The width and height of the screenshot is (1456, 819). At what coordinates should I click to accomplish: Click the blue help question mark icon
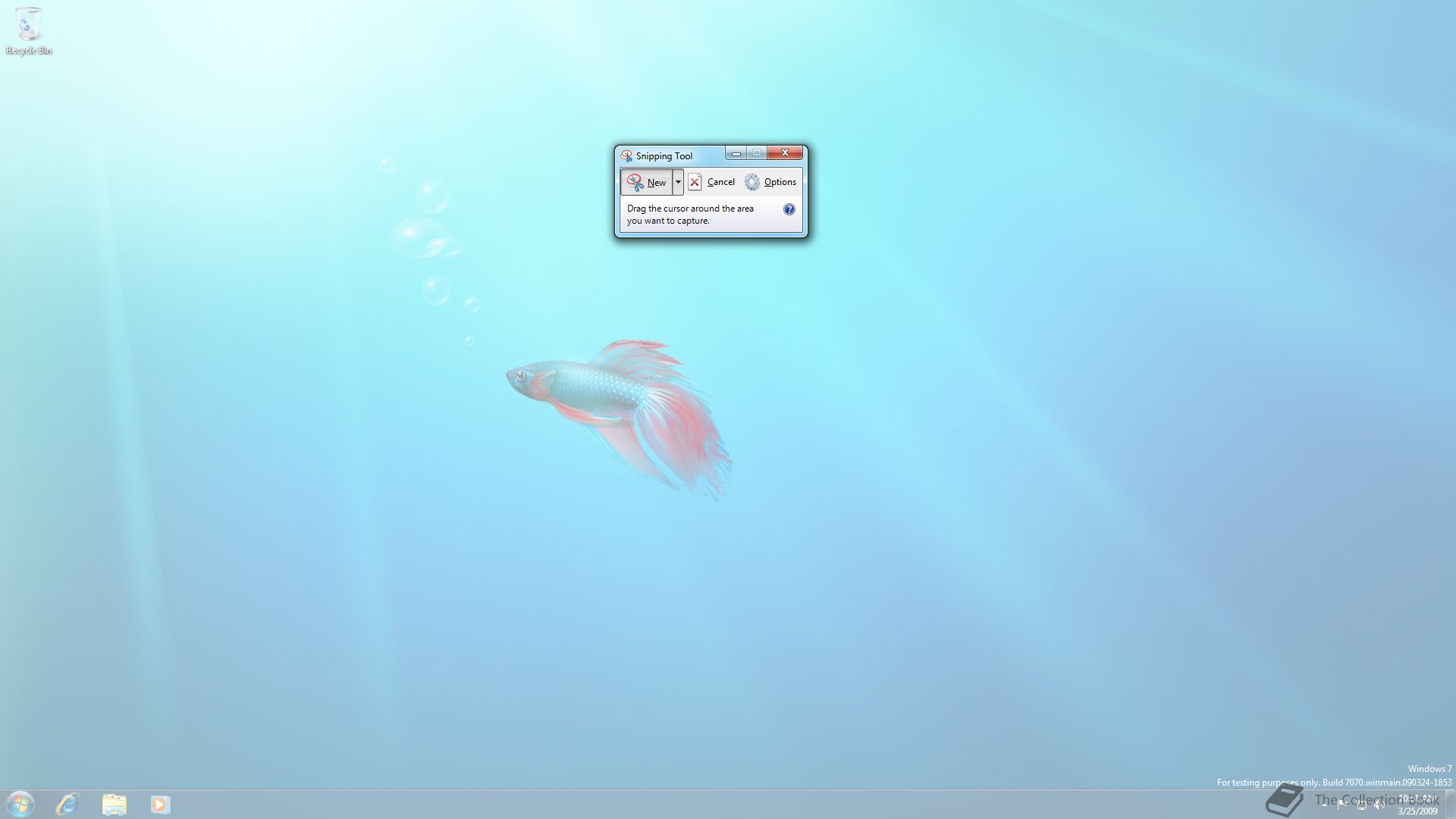pyautogui.click(x=789, y=209)
